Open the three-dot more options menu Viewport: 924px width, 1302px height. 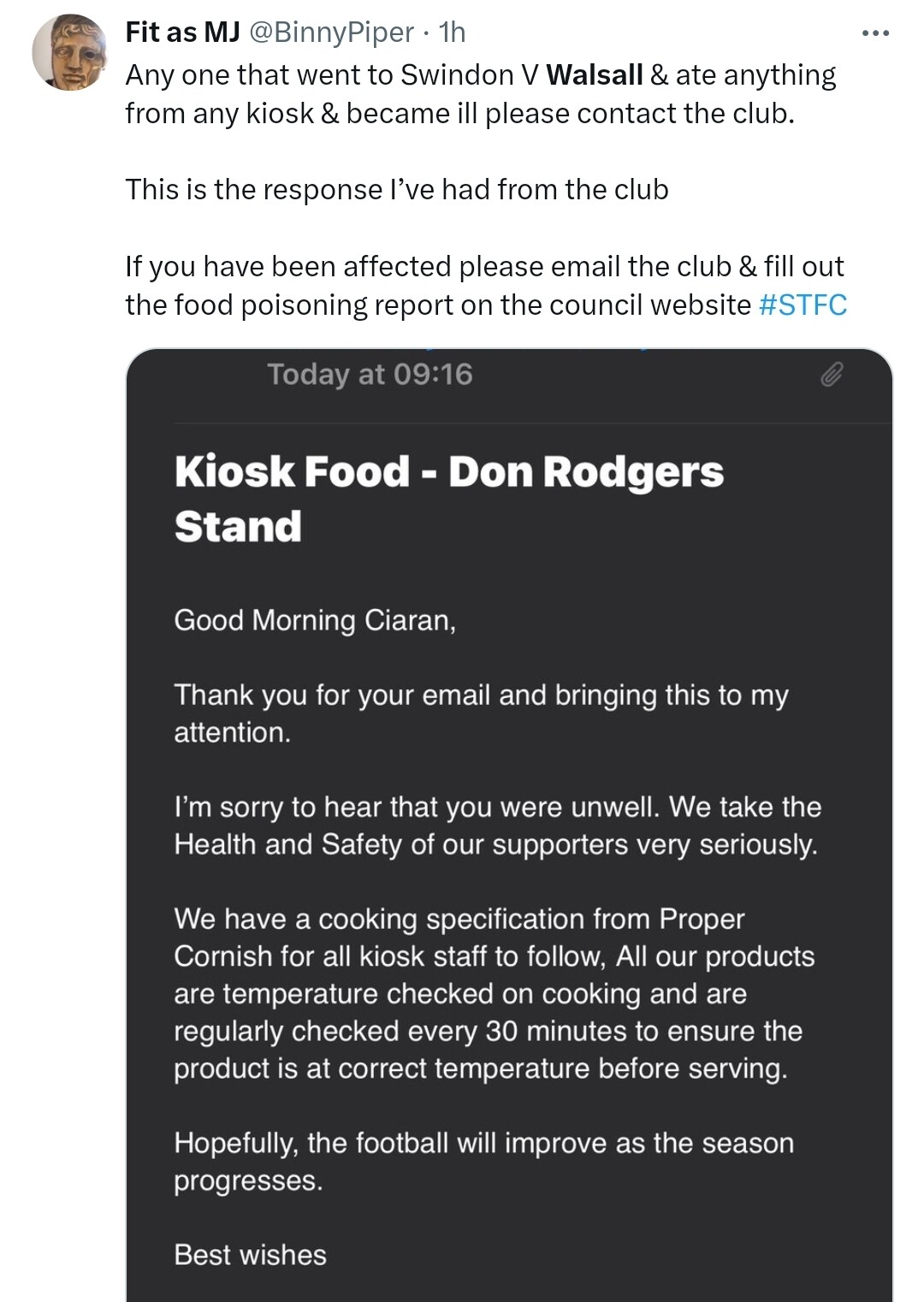coord(875,33)
